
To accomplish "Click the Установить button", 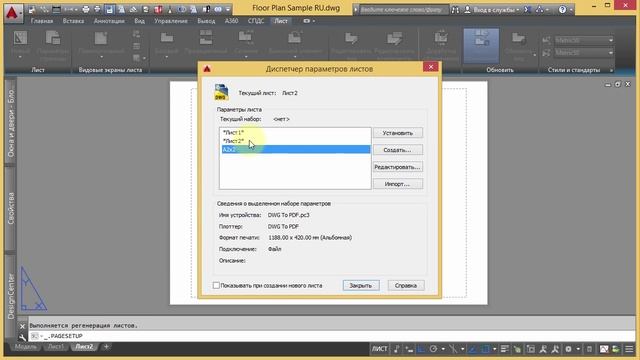I will [398, 133].
